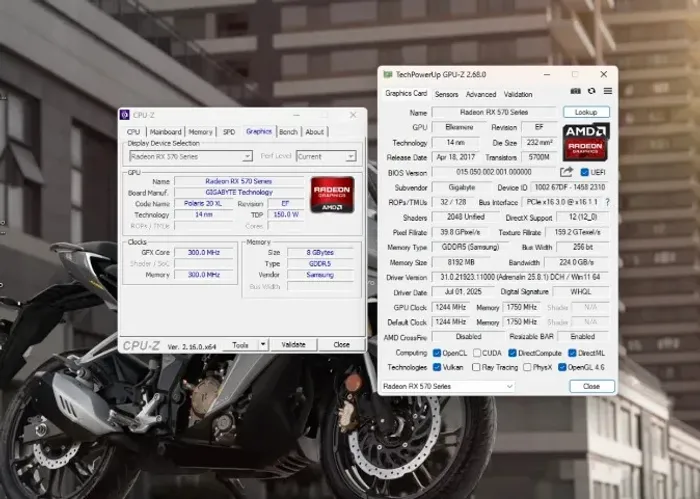700x499 pixels.
Task: Switch to the CPU-Z Memory tab
Action: pos(200,132)
